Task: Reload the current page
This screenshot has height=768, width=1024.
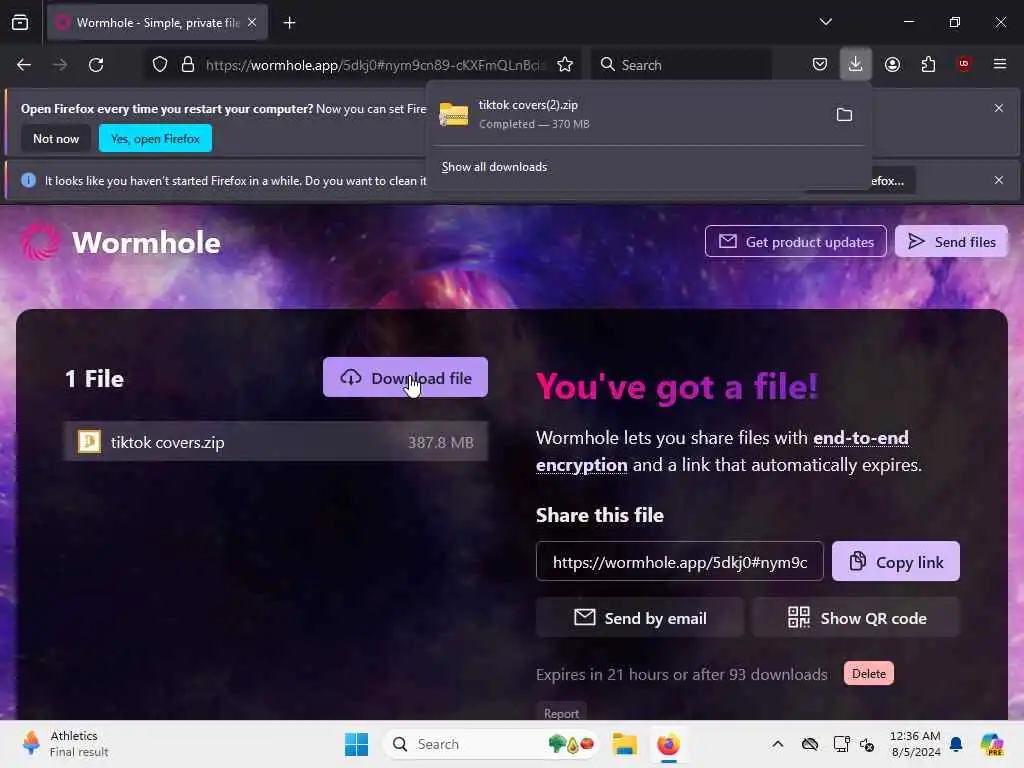Action: click(x=96, y=65)
